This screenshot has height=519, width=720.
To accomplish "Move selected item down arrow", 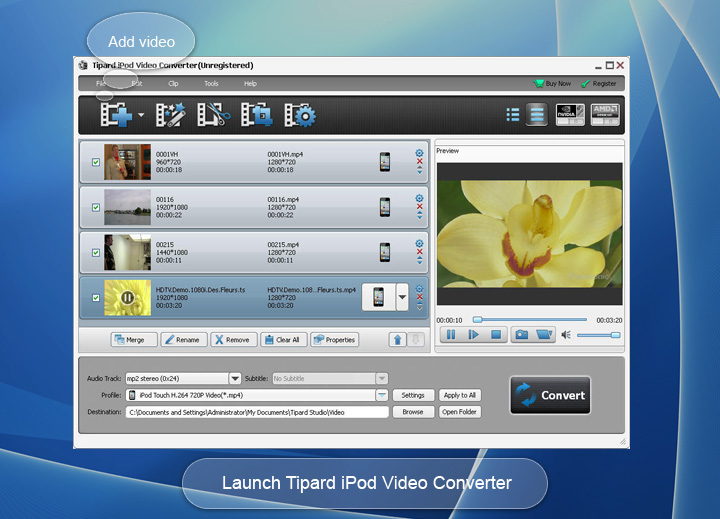I will pos(416,340).
